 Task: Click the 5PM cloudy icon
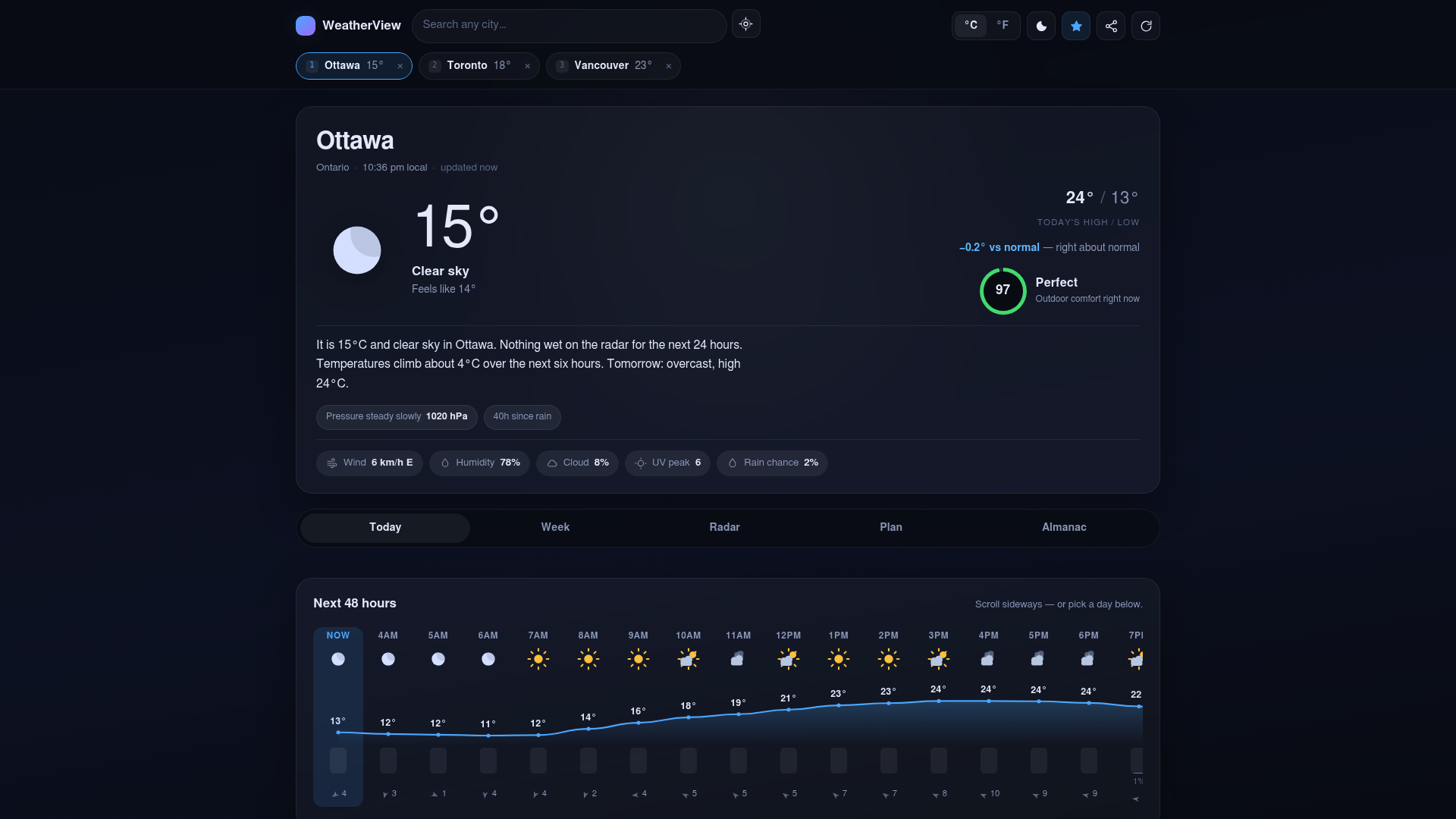(x=1037, y=659)
